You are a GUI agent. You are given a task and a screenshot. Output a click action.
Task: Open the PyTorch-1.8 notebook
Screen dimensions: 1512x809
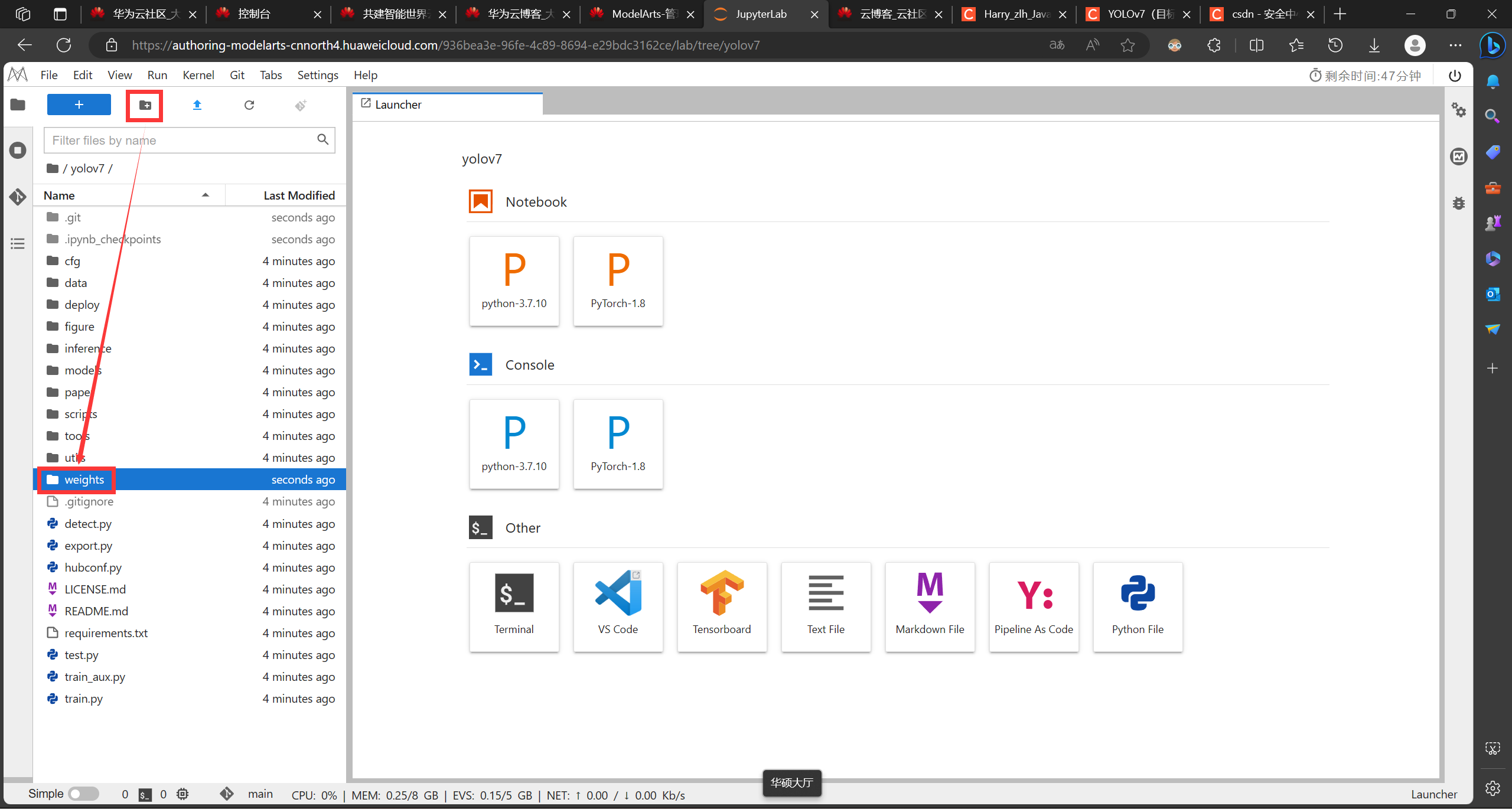click(x=618, y=281)
